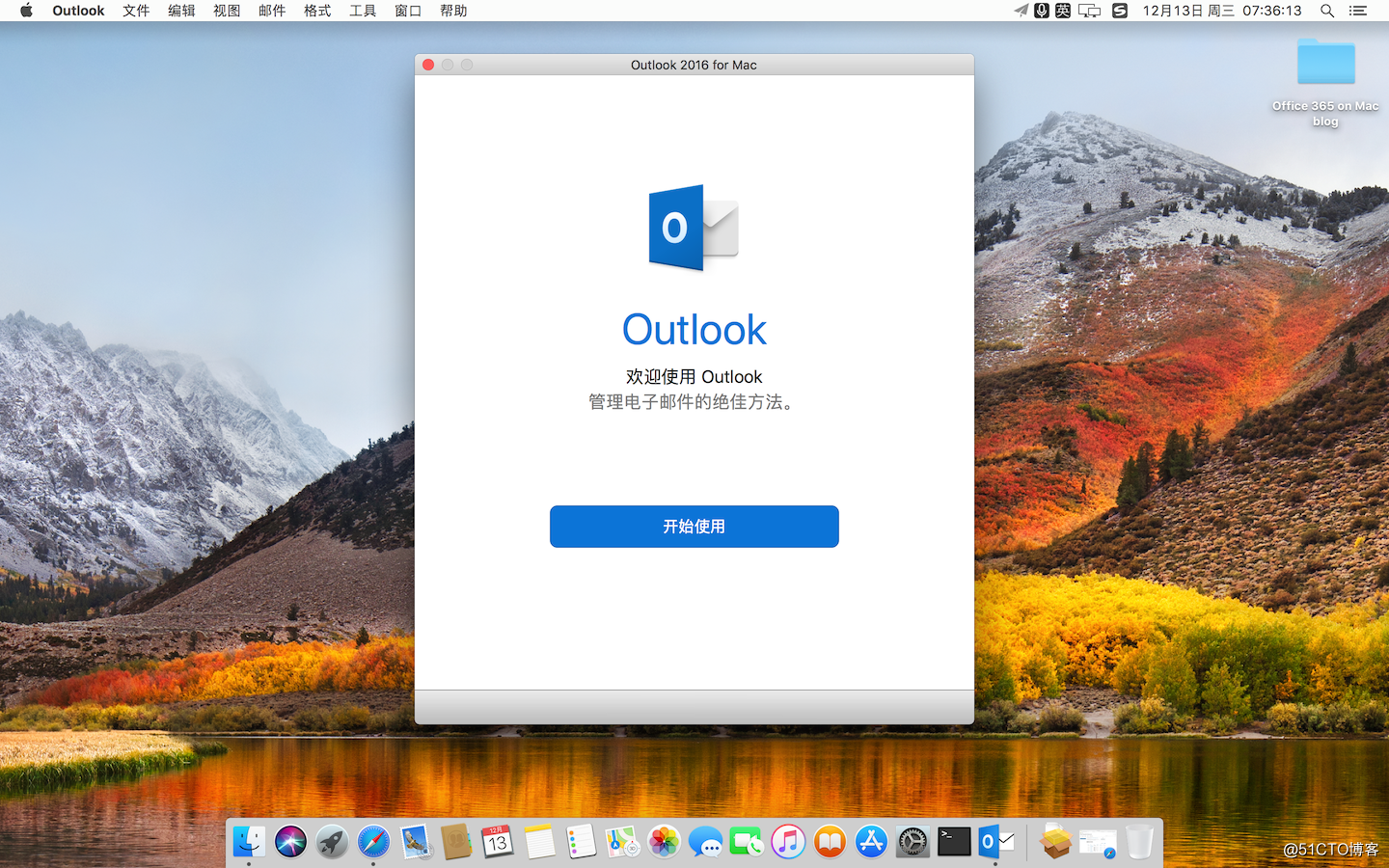Open Calendar icon showing 13 in Dock
Viewport: 1389px width, 868px height.
pyautogui.click(x=498, y=842)
